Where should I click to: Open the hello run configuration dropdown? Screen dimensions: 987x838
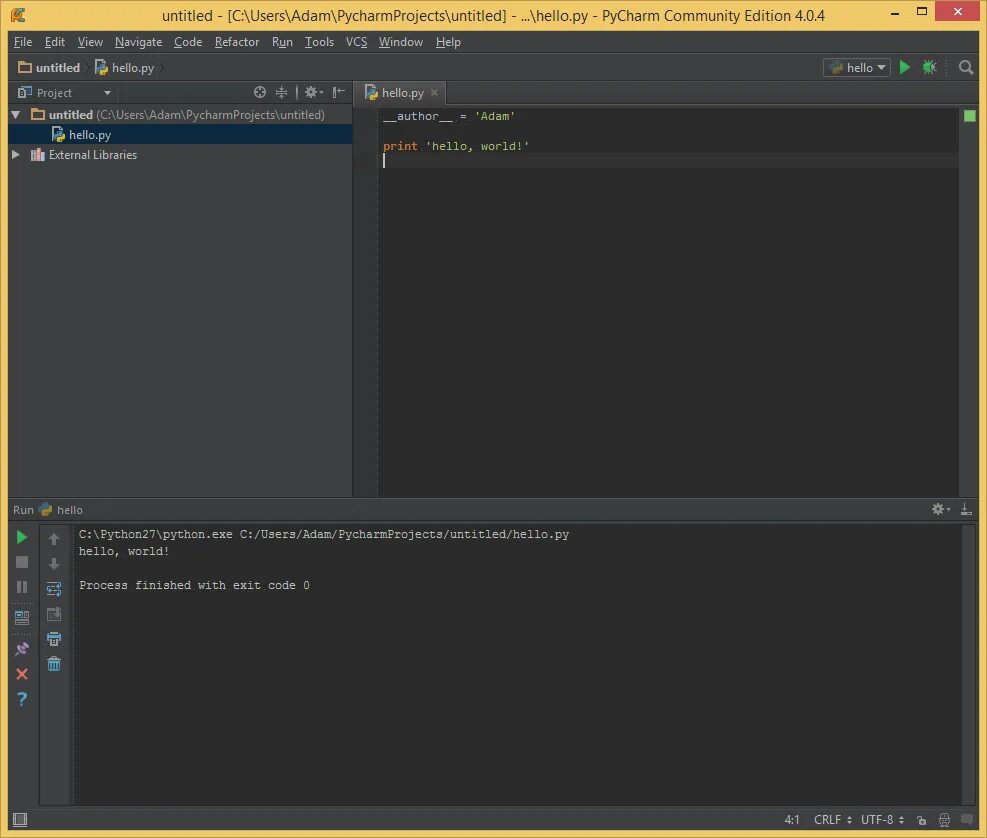pyautogui.click(x=857, y=67)
